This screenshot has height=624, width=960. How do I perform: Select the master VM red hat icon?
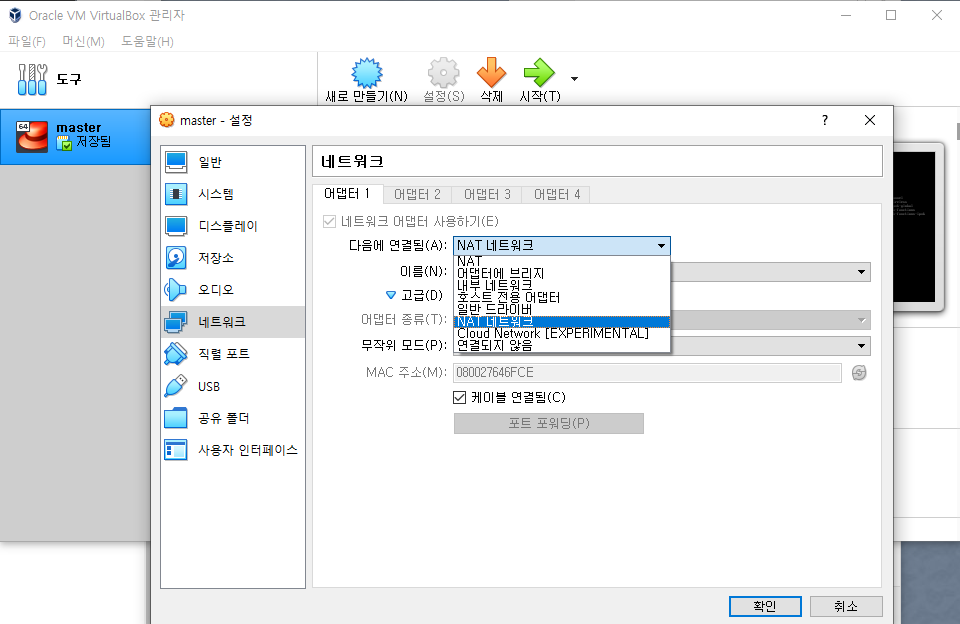coord(32,136)
